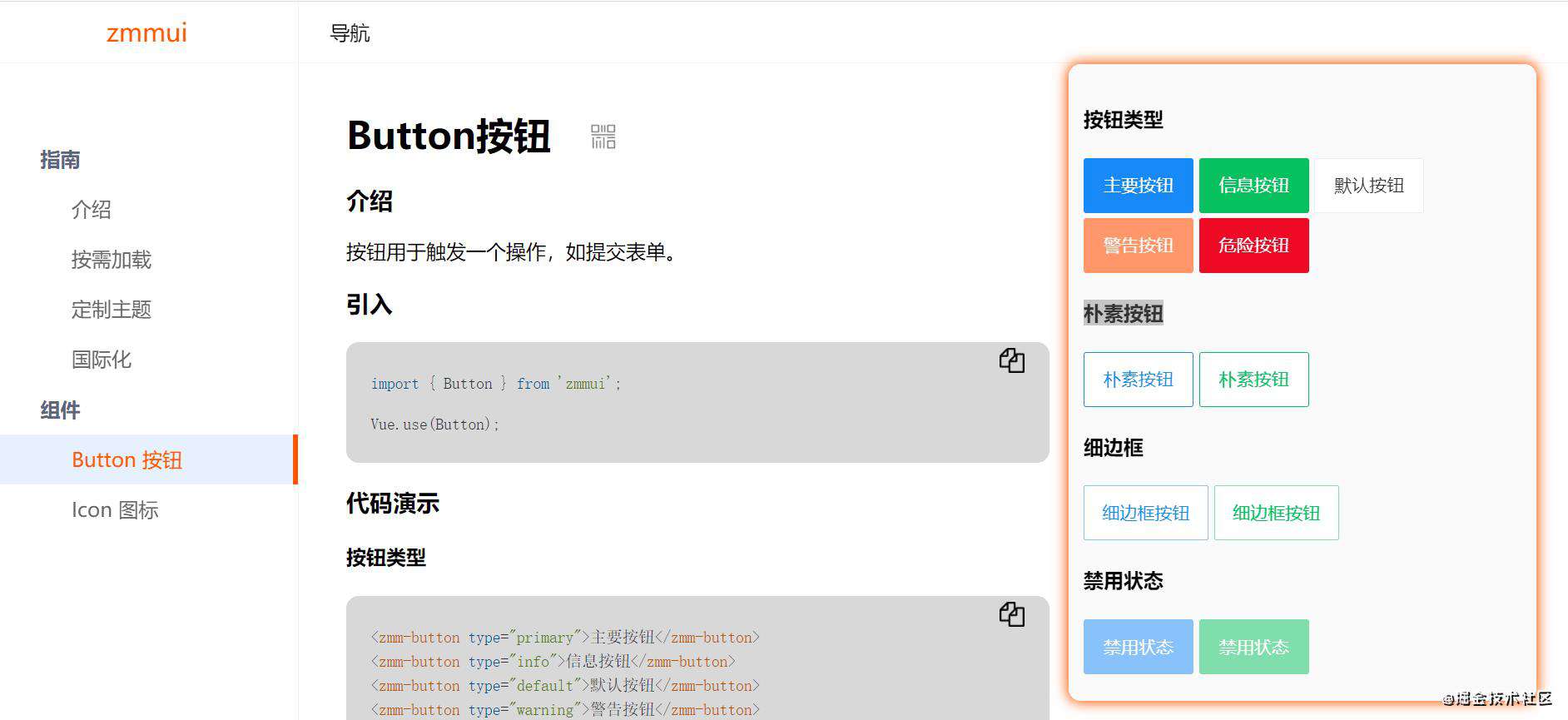Copy the import code snippet
Image resolution: width=1568 pixels, height=720 pixels.
pos(1011,360)
